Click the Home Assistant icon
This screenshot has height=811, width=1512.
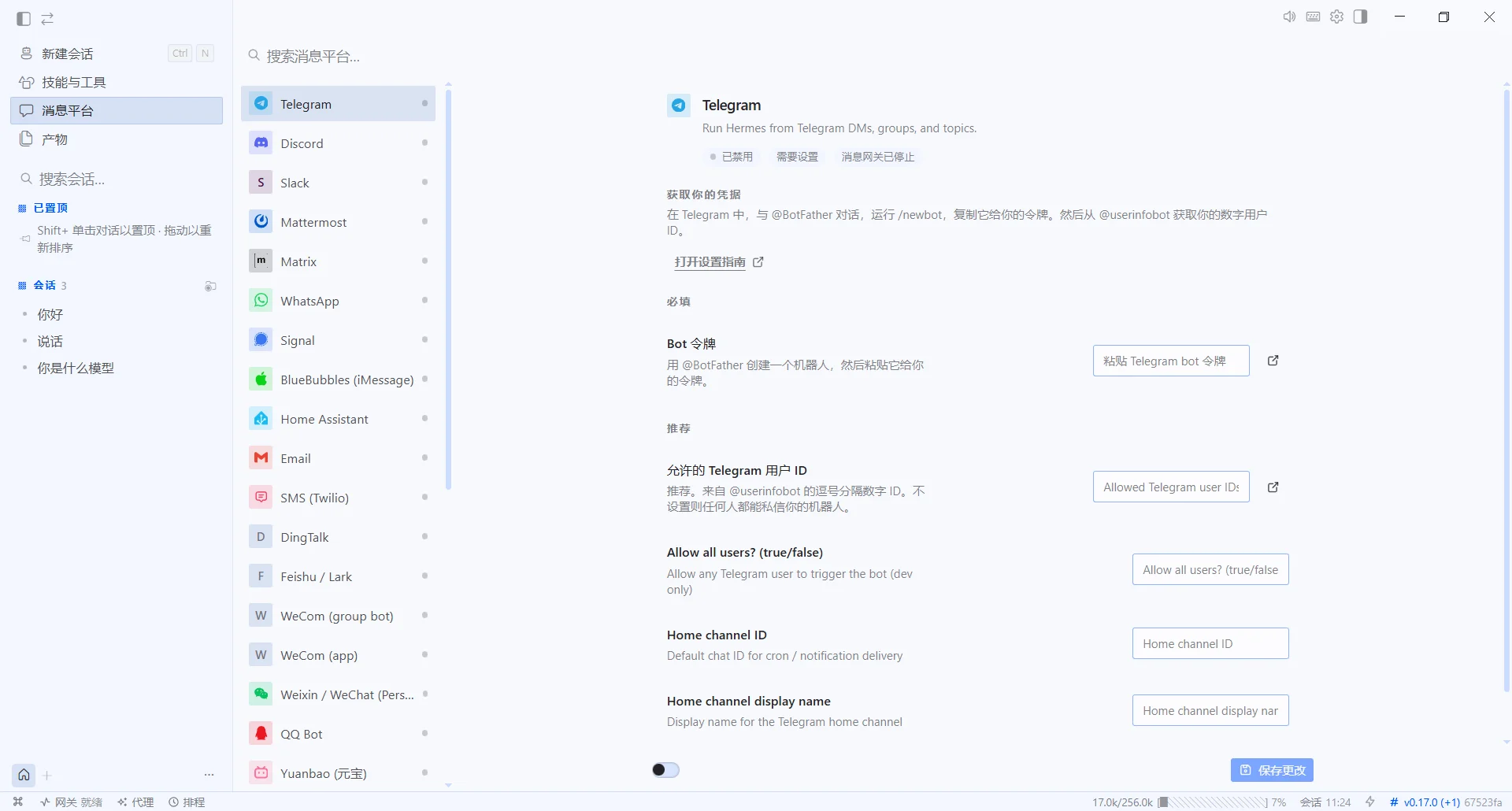click(261, 419)
